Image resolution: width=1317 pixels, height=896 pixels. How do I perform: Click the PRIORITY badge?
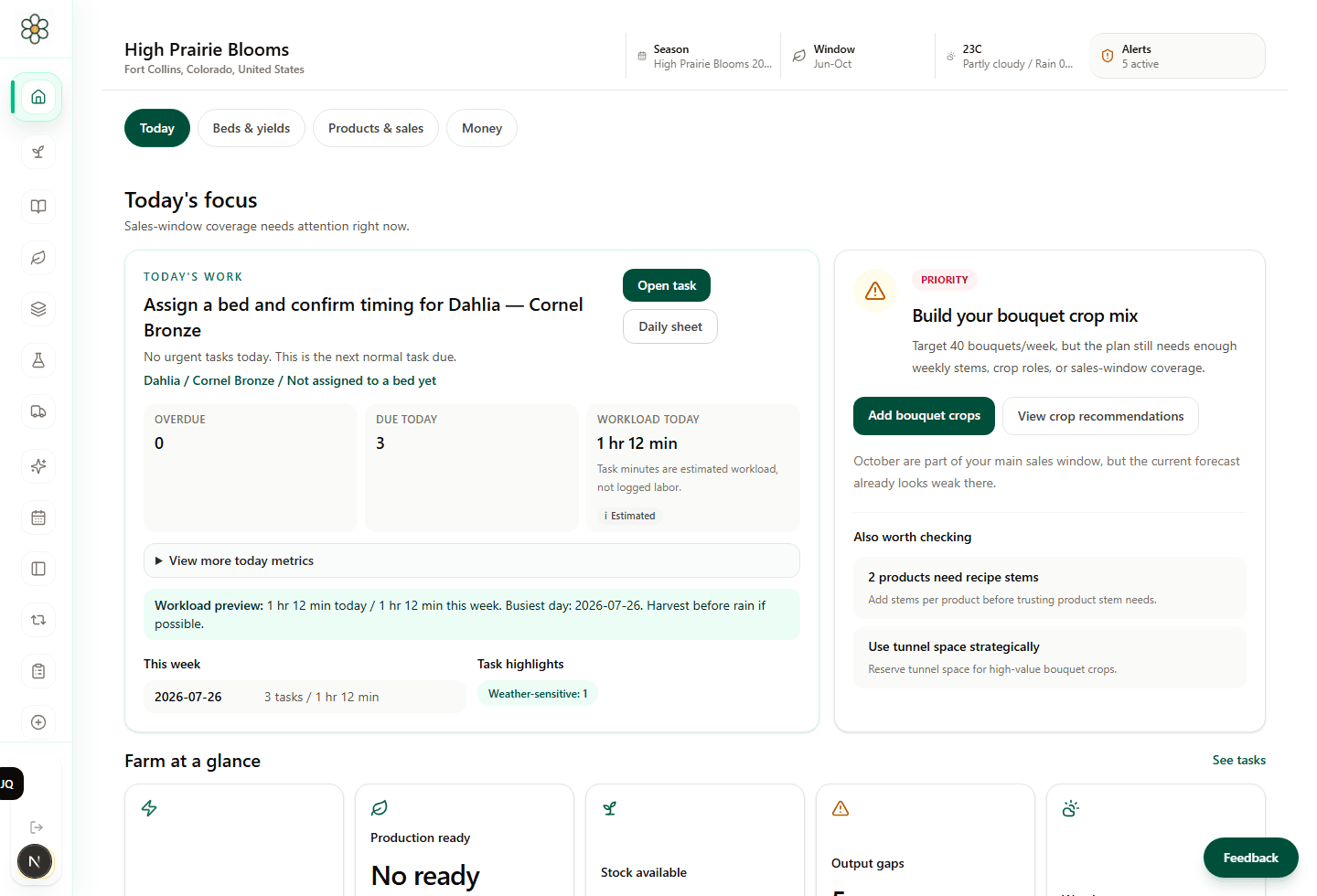pos(945,280)
